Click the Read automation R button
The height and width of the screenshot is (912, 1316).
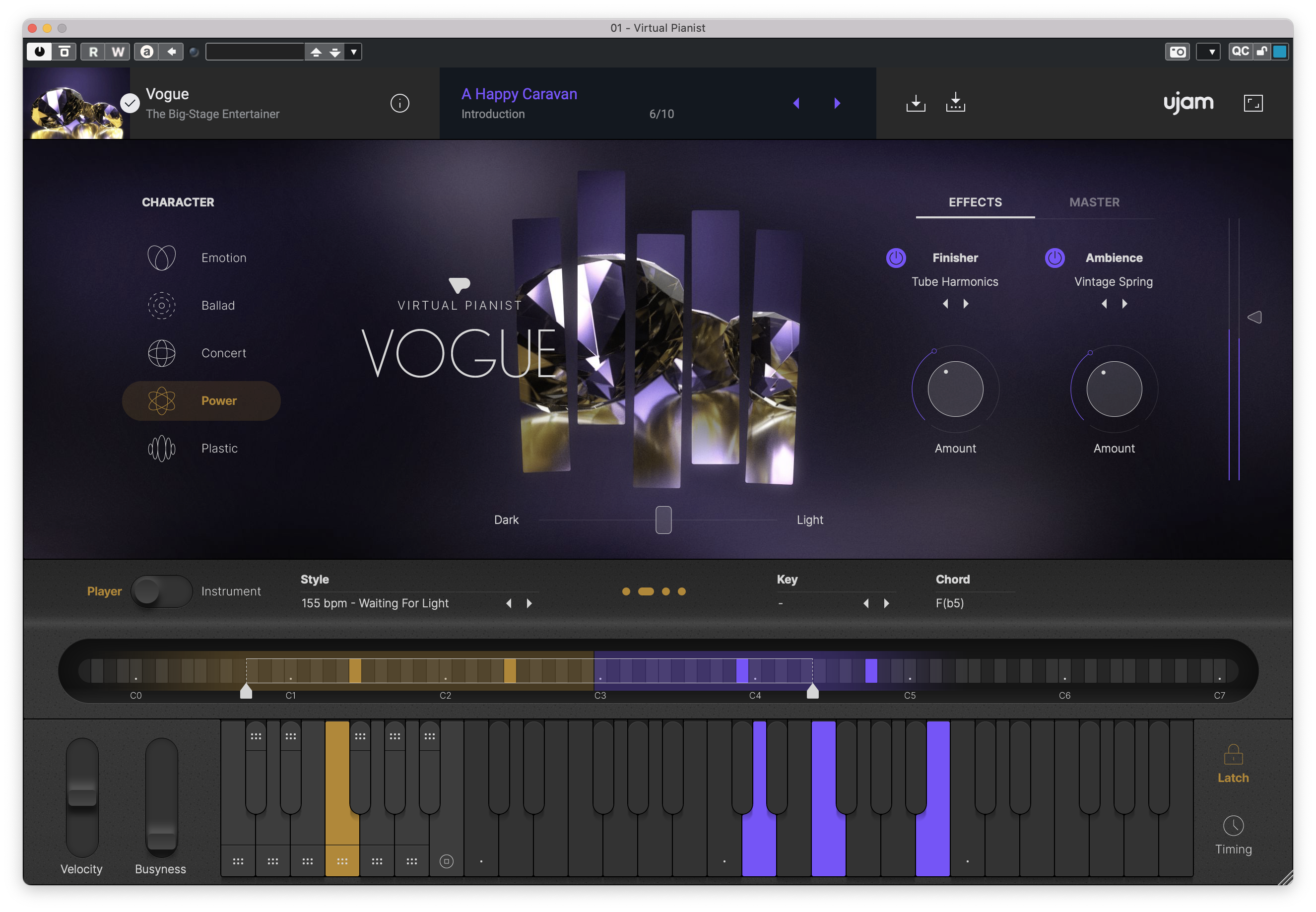(x=93, y=52)
